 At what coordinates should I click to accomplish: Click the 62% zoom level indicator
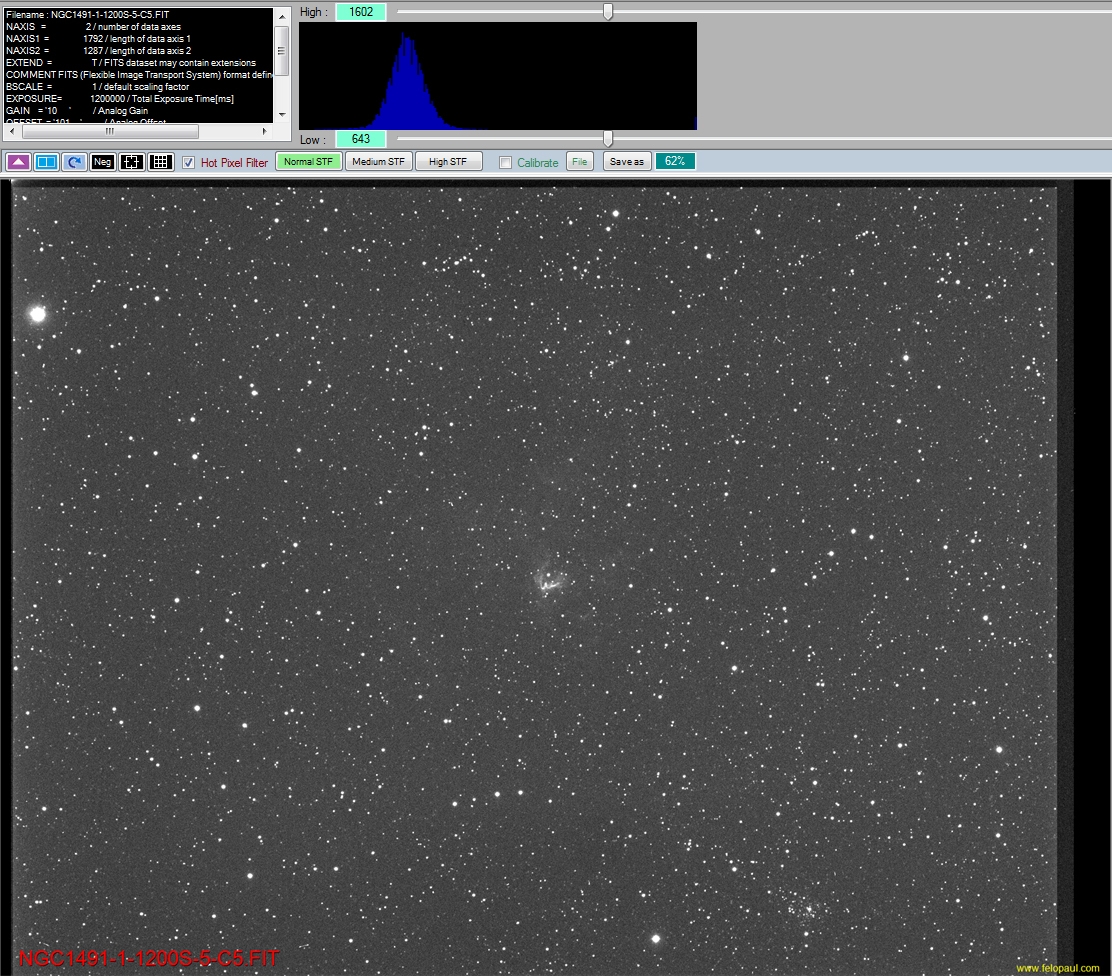click(x=675, y=162)
